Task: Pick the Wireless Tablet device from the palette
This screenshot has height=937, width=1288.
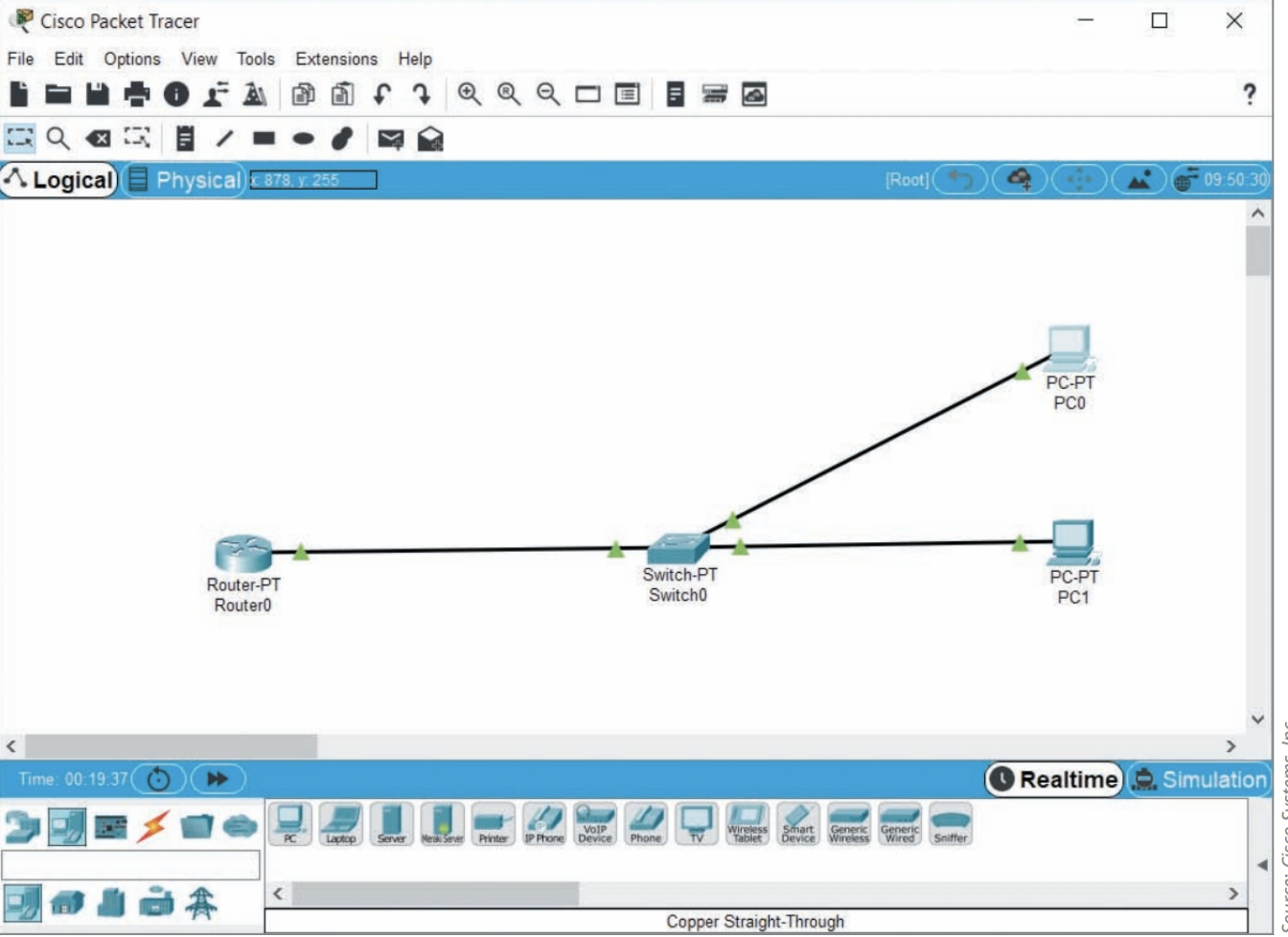Action: (x=747, y=824)
